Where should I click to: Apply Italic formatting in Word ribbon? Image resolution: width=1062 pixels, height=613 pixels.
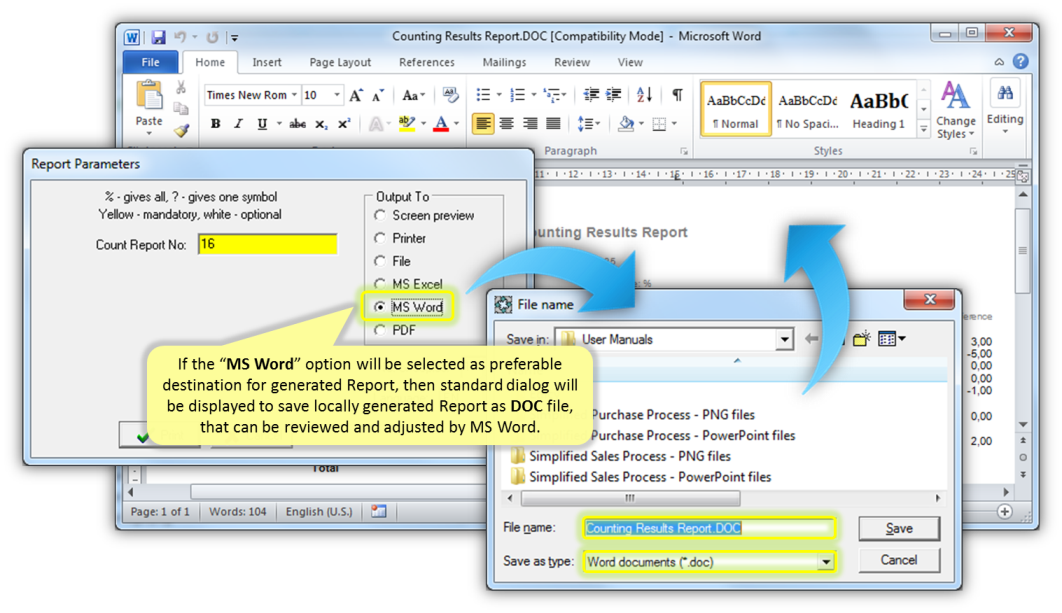[x=238, y=124]
